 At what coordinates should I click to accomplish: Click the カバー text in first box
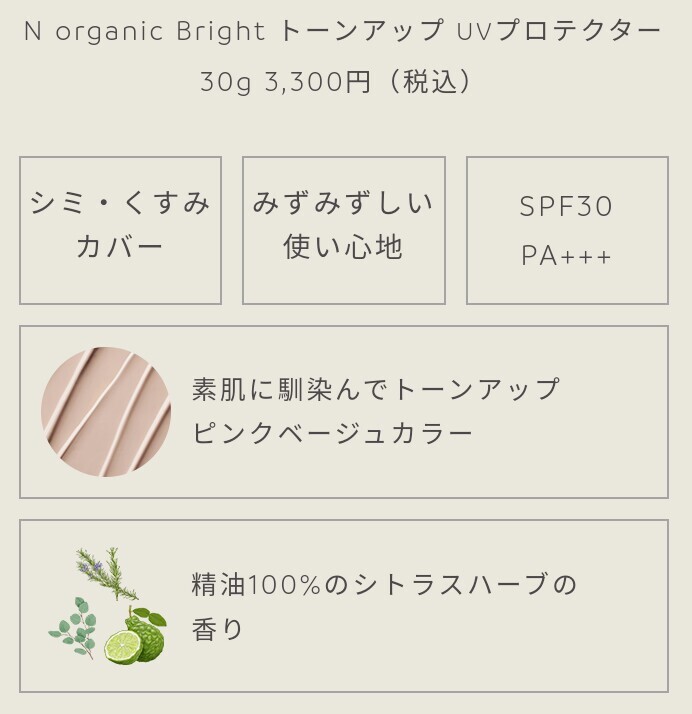(x=119, y=246)
